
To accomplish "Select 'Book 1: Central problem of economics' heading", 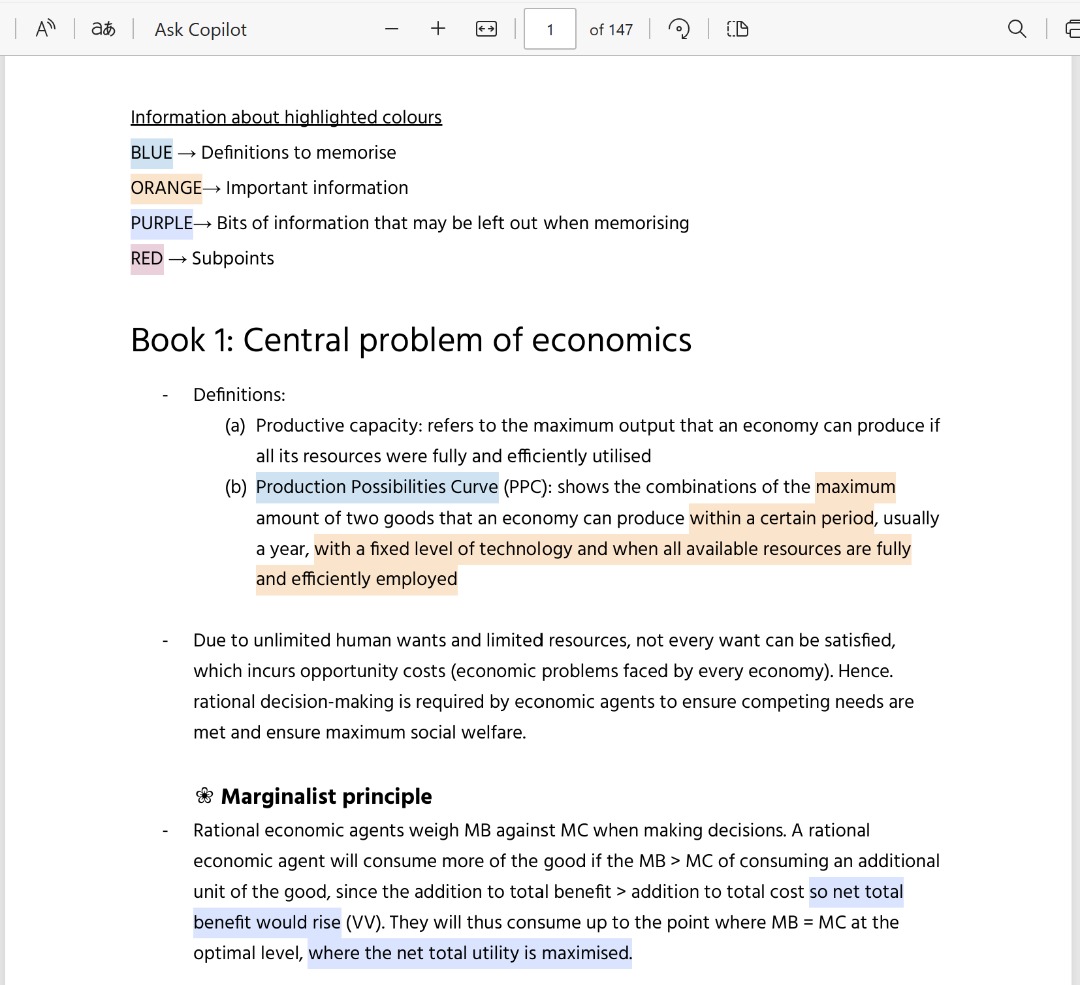I will (x=410, y=340).
